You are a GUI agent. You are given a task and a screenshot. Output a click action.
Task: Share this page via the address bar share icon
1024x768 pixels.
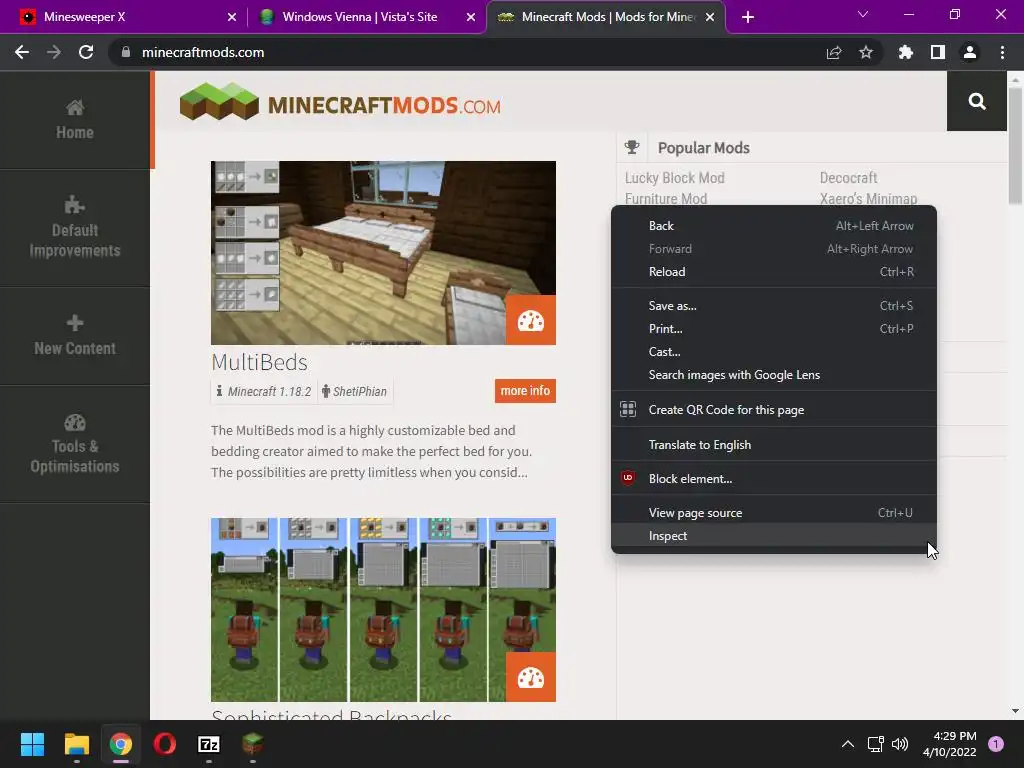834,52
